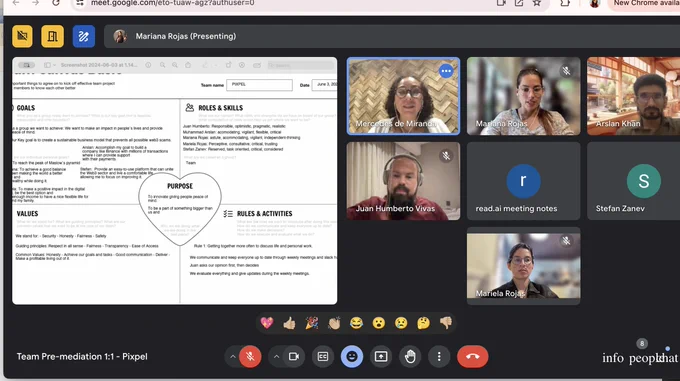Click the present screen button

click(381, 357)
